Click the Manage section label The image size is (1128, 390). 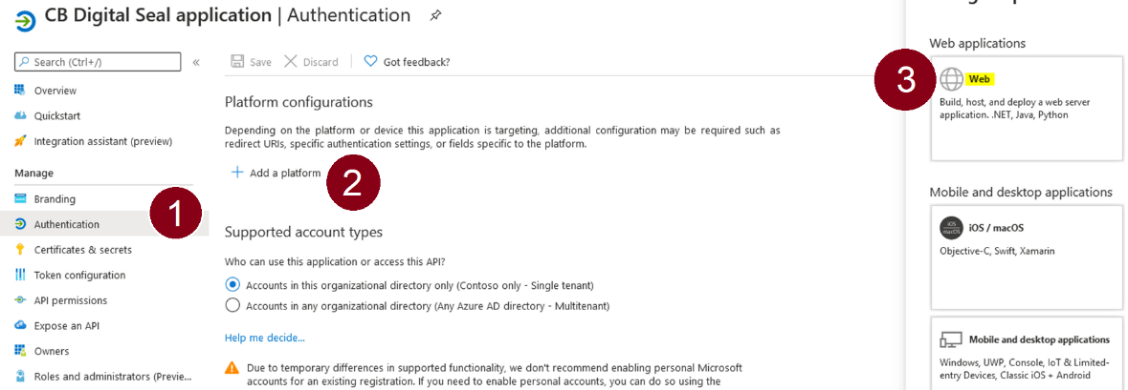coord(34,173)
